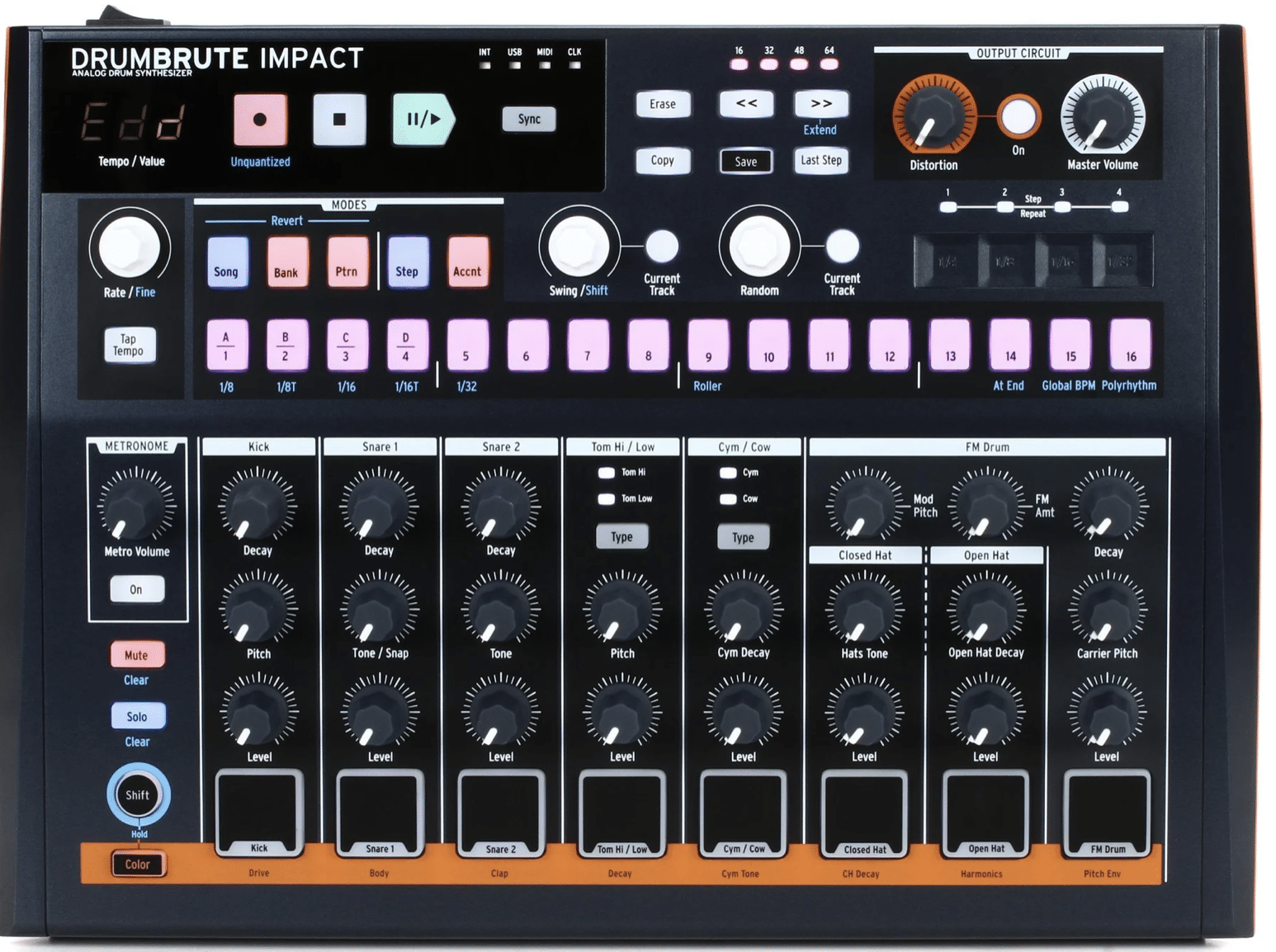
Task: Hit the Snare 2 pad
Action: pyautogui.click(x=501, y=813)
